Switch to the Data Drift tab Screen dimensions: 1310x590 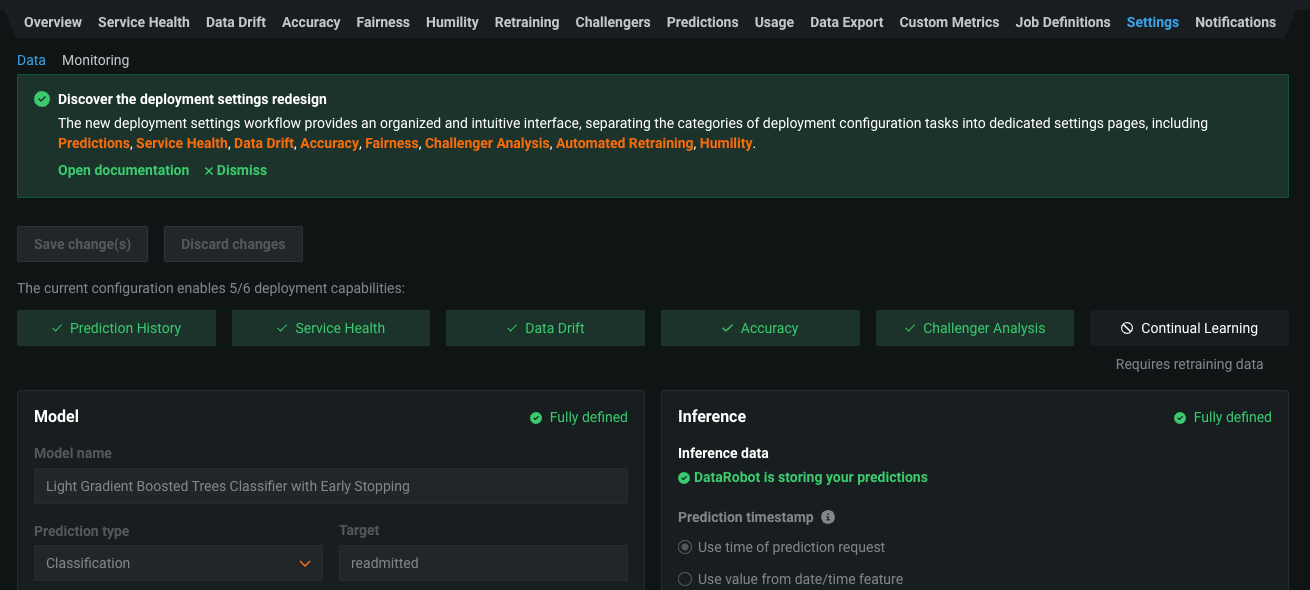[236, 22]
